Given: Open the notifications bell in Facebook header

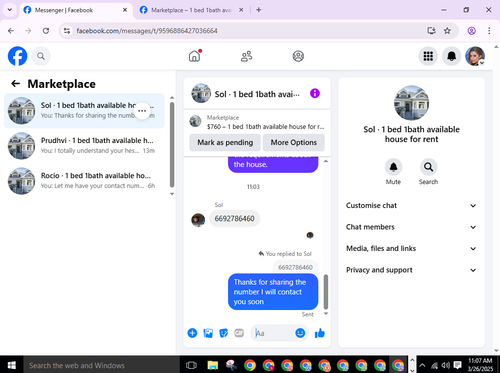Looking at the screenshot, I should (x=451, y=56).
